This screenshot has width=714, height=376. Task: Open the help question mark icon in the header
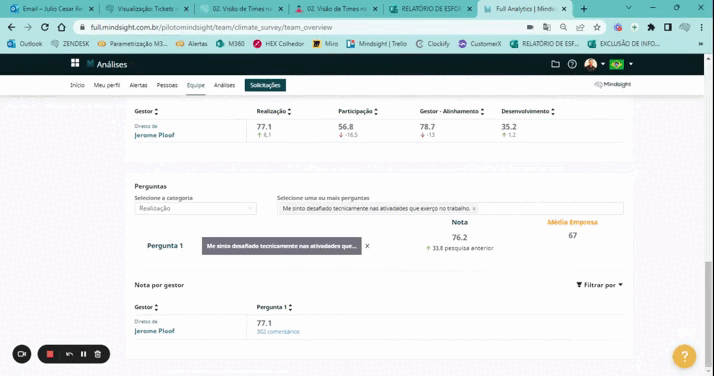coord(572,64)
